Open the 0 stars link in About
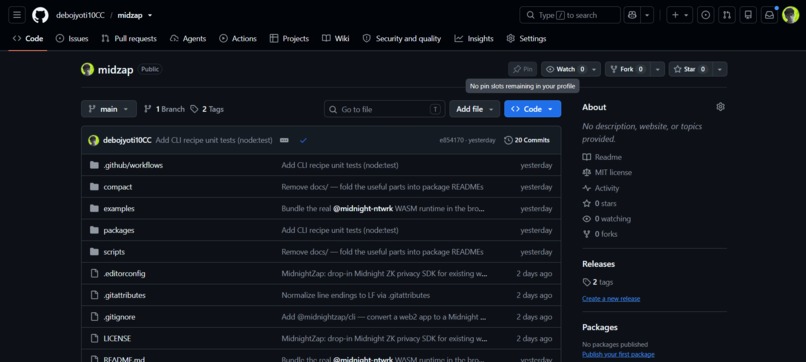Image resolution: width=806 pixels, height=362 pixels. click(599, 203)
